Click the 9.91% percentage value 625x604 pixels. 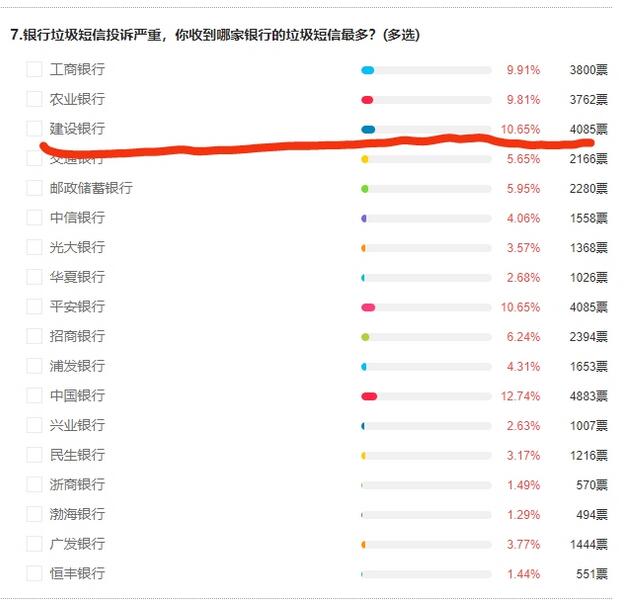click(x=523, y=70)
